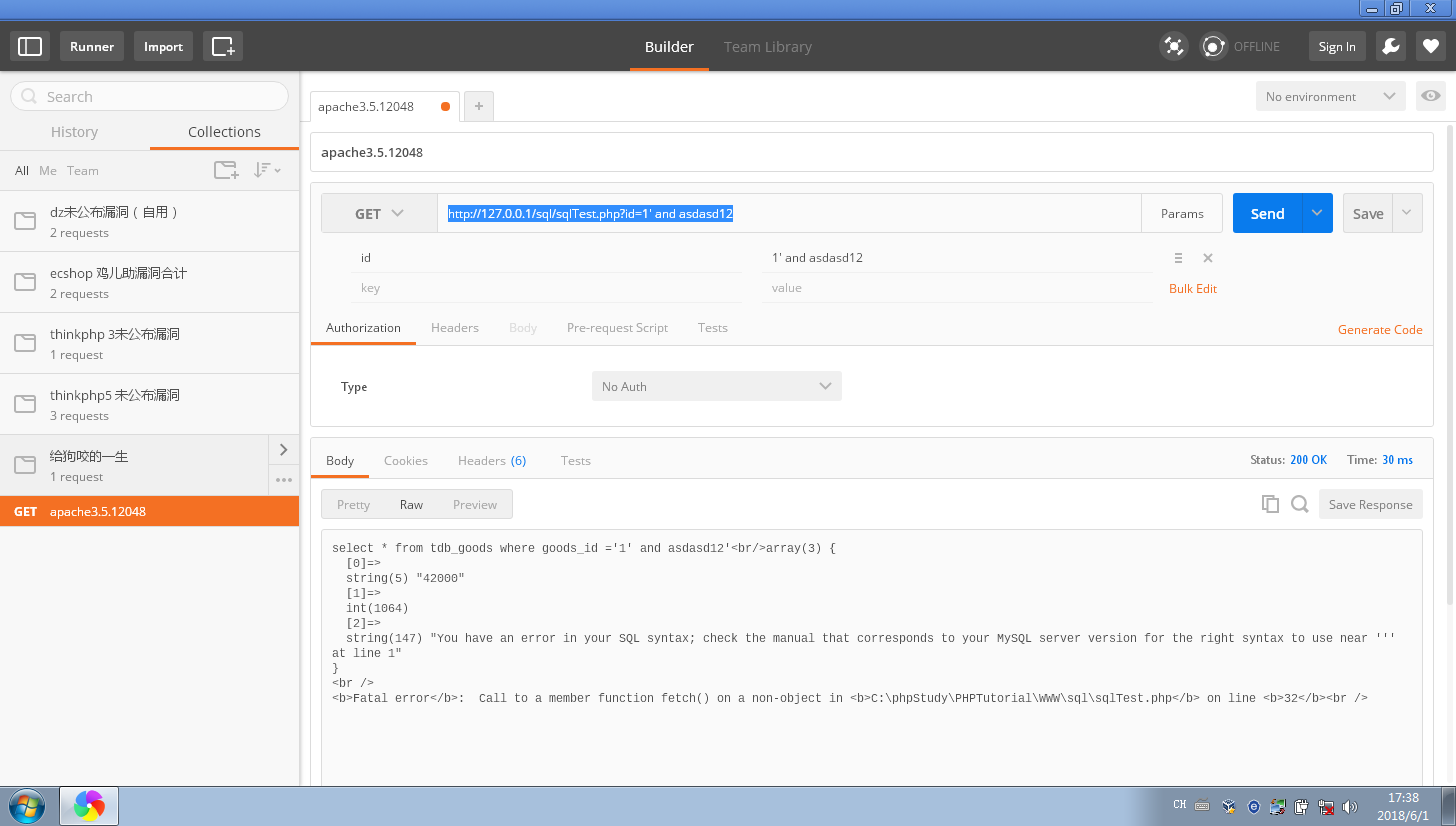
Task: Open settings with the wrench icon
Action: click(1390, 46)
